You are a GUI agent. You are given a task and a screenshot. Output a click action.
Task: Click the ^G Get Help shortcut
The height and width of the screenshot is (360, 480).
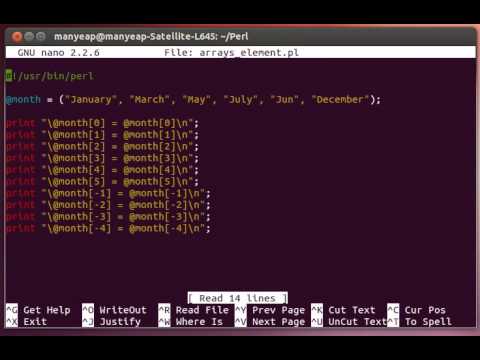tap(38, 310)
